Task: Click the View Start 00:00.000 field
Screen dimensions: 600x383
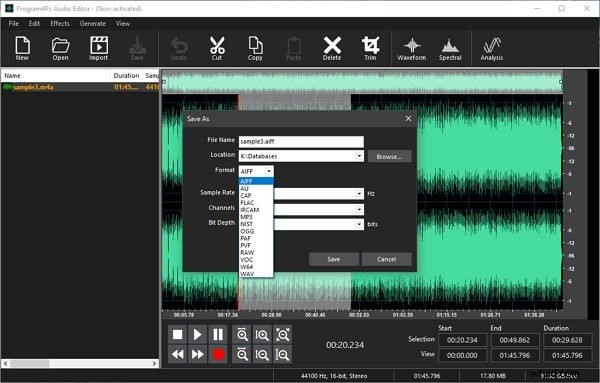Action: pos(462,355)
